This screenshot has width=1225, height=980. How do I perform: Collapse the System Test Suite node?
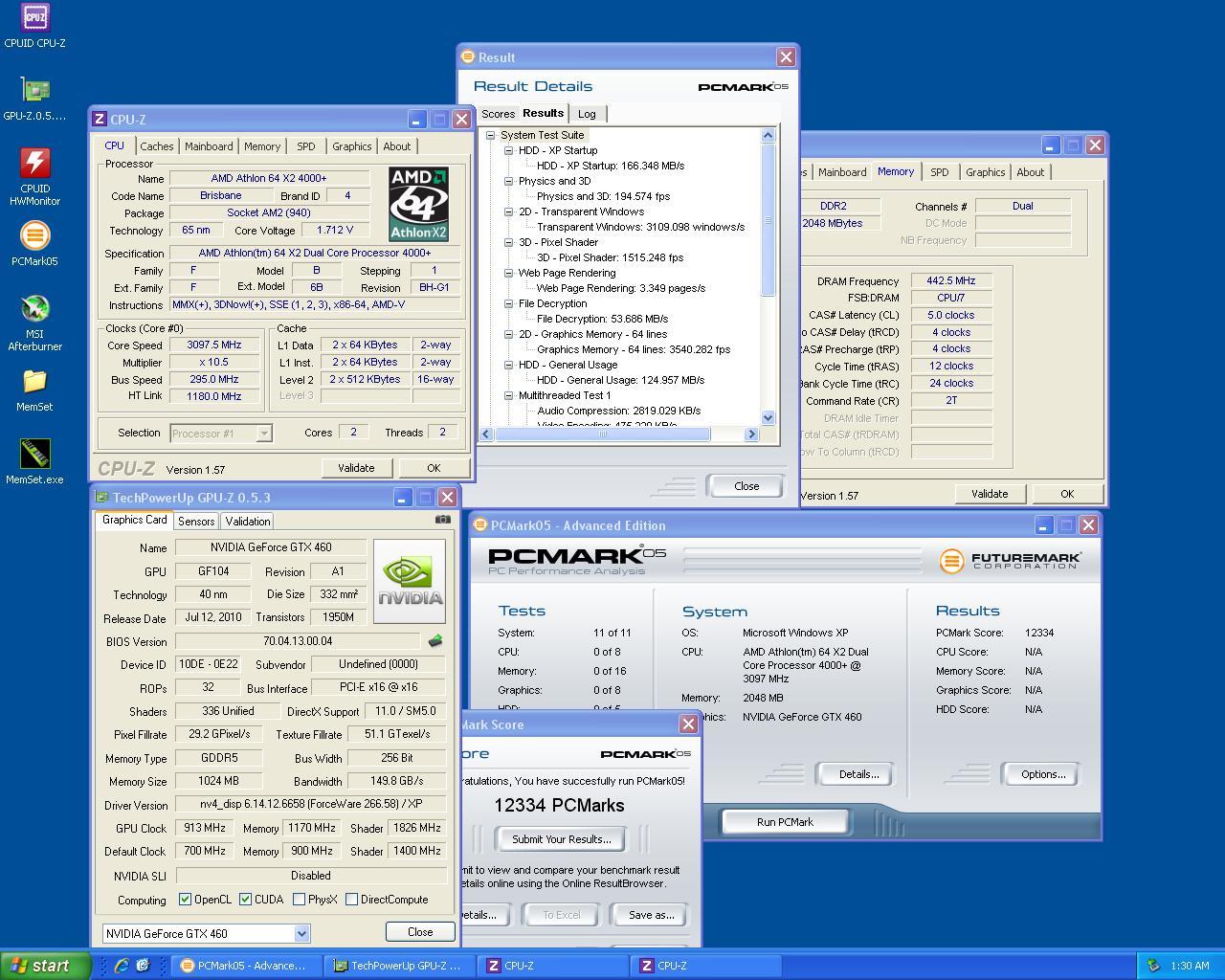[491, 135]
